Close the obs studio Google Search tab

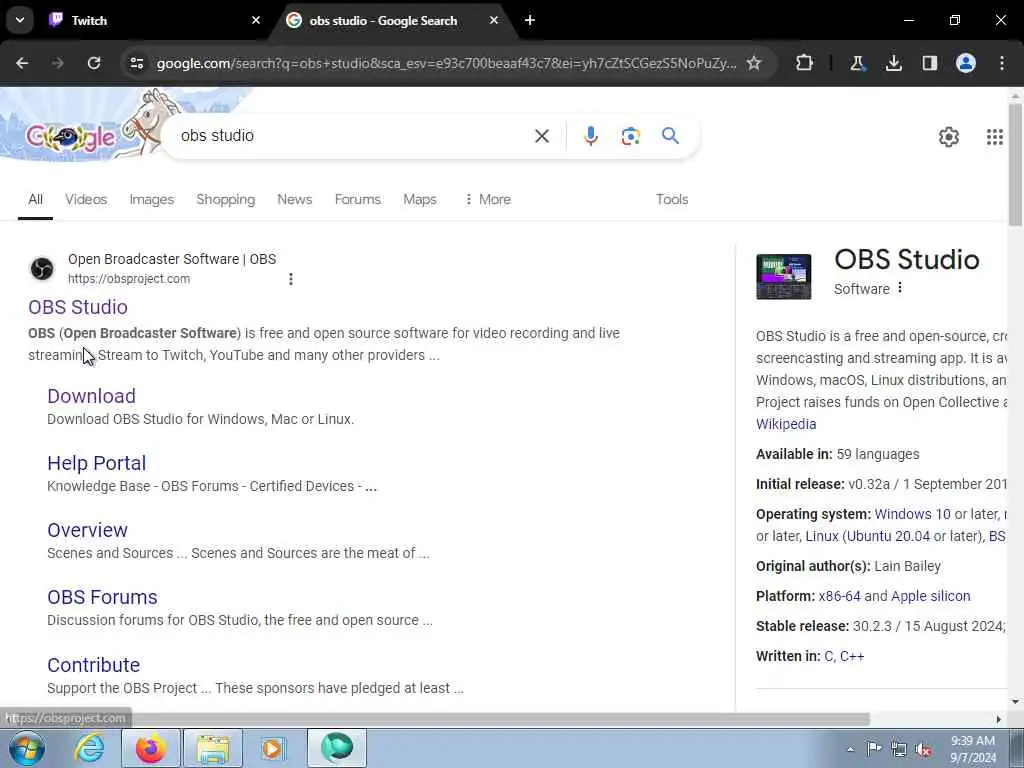[x=494, y=20]
